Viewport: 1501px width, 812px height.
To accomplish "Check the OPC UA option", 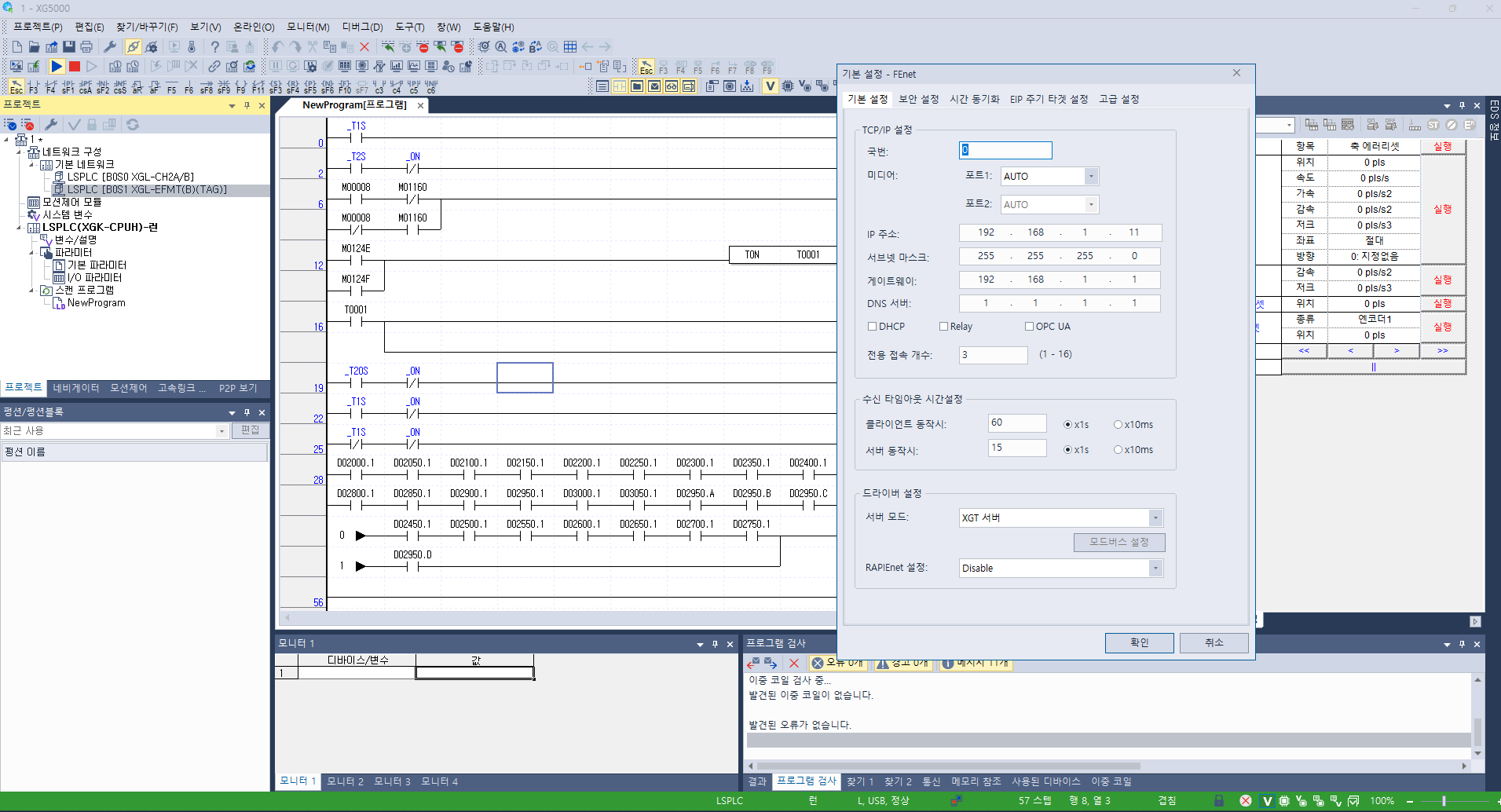I will tap(1028, 326).
